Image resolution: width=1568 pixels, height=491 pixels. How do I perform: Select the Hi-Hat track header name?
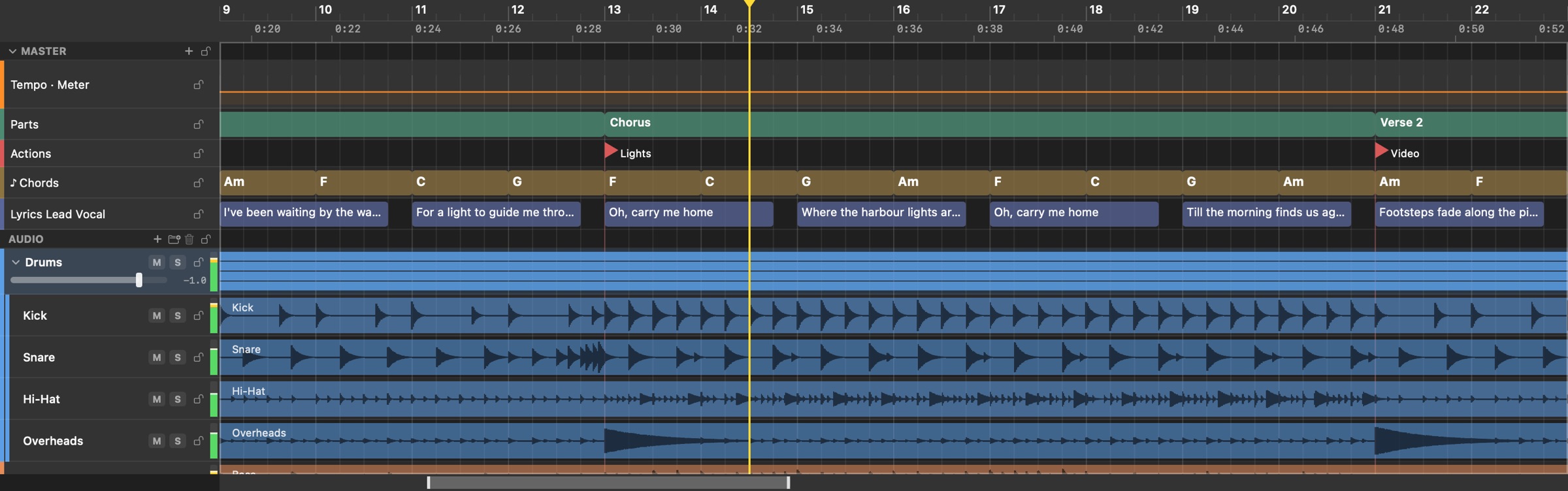point(41,399)
